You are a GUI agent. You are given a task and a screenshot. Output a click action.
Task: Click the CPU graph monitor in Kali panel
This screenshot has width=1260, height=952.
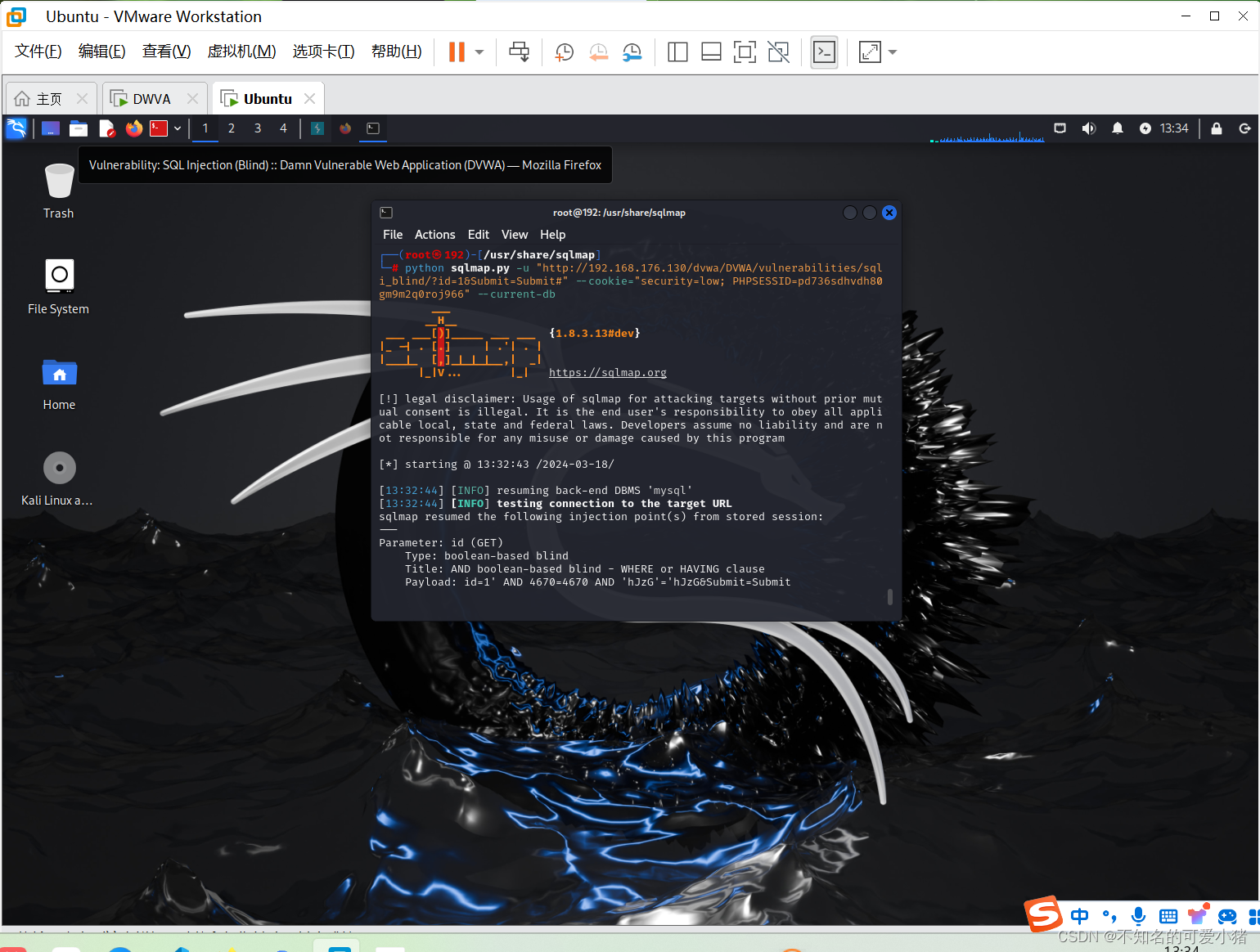(x=987, y=131)
